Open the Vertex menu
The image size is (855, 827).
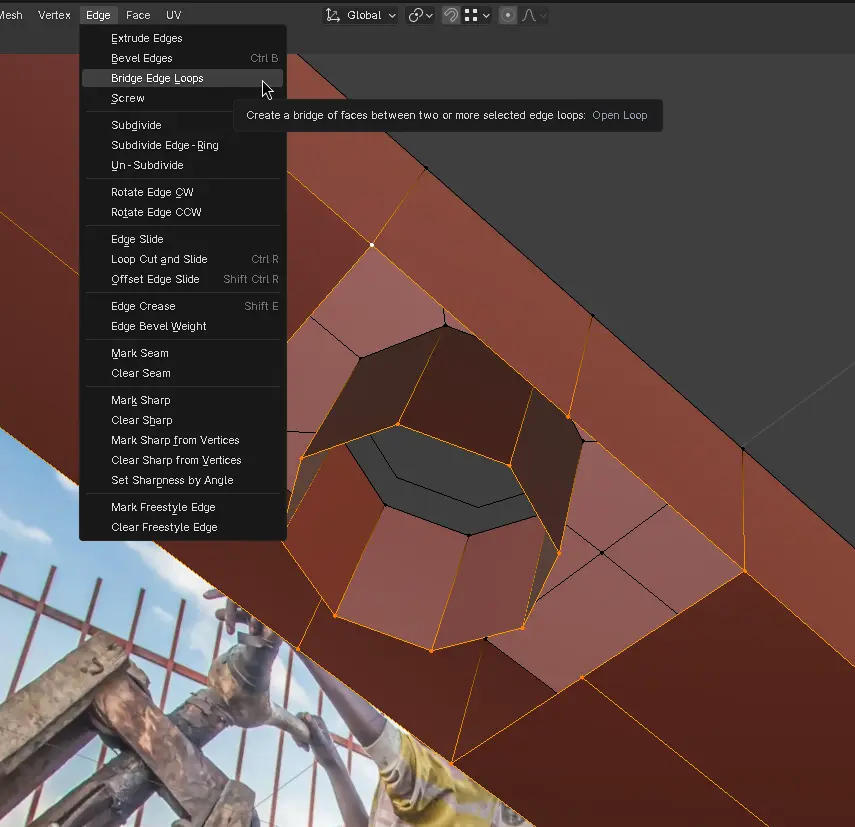click(x=54, y=15)
